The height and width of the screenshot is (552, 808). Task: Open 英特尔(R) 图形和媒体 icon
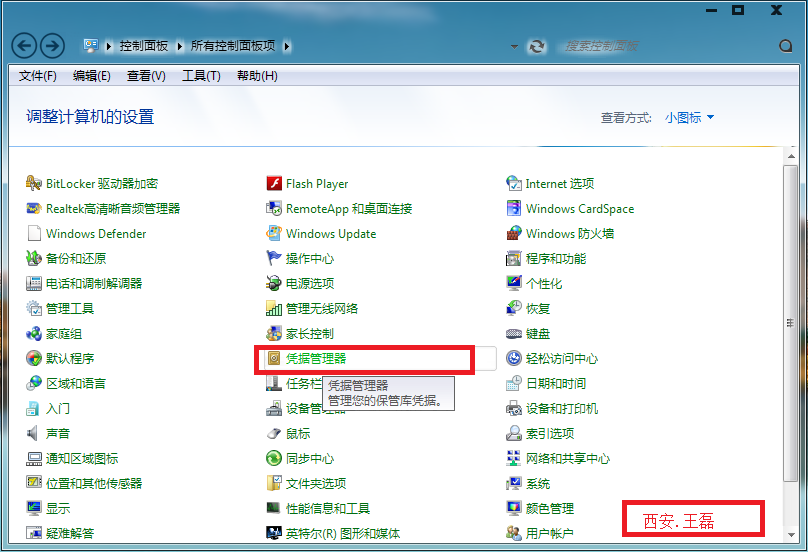point(274,533)
